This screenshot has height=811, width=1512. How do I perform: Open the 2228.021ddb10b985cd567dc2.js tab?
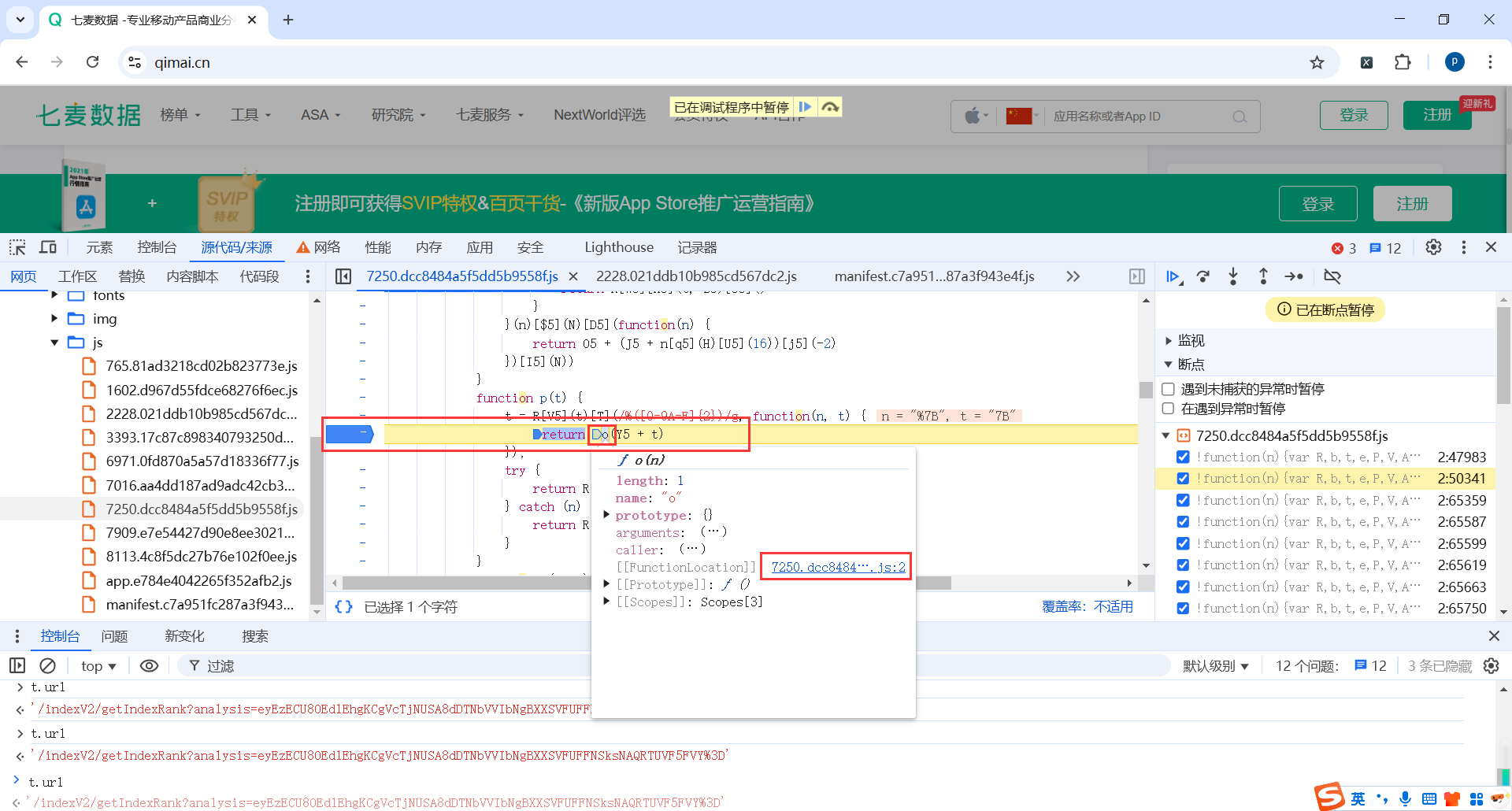click(x=696, y=276)
